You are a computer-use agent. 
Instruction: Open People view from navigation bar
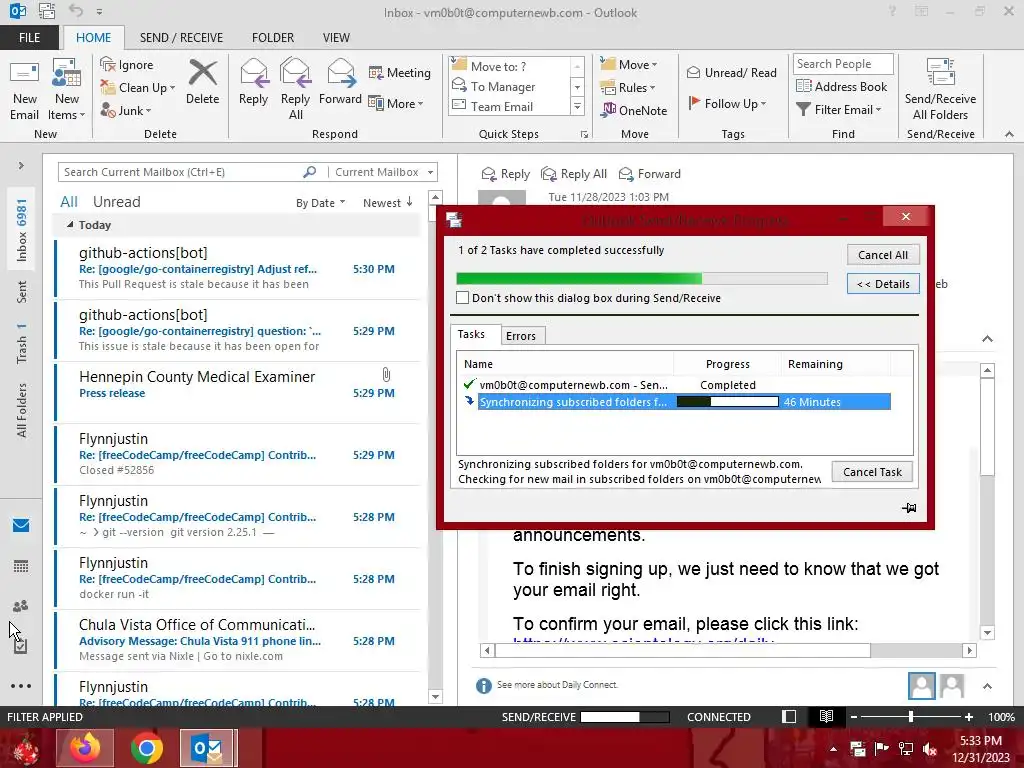pyautogui.click(x=21, y=606)
